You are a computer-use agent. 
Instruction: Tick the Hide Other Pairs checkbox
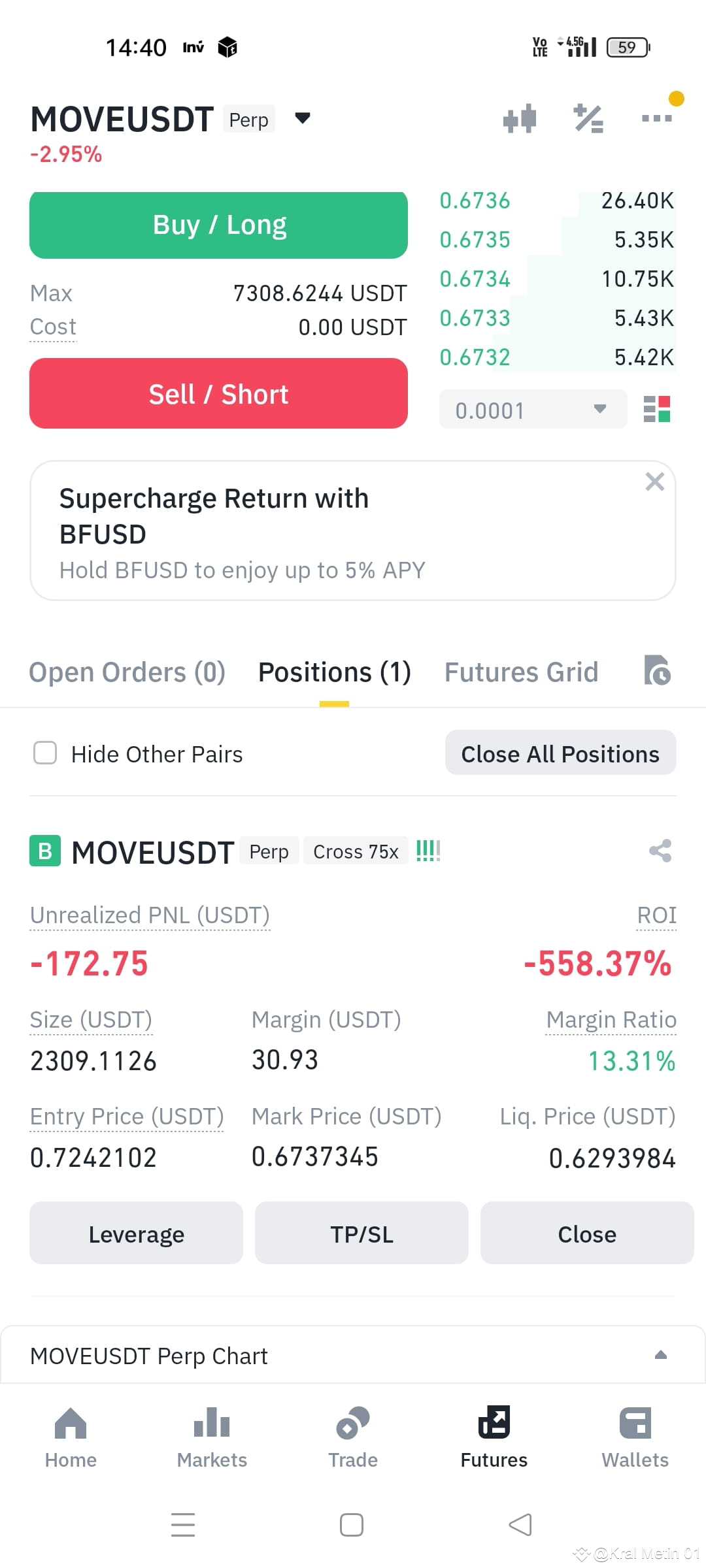coord(45,753)
